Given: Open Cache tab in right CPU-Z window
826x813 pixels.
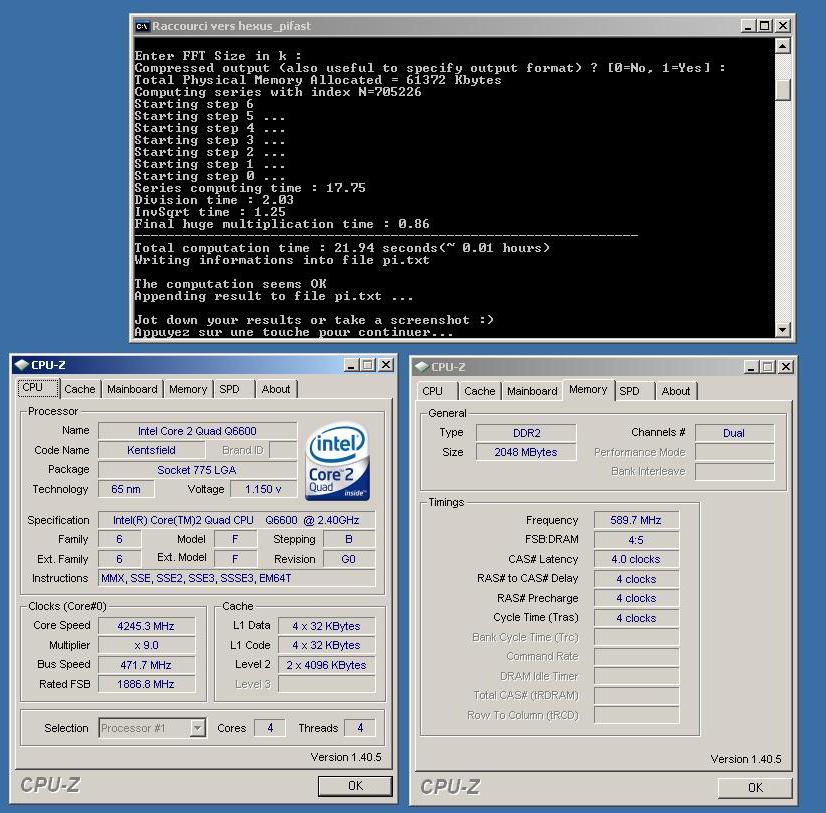Looking at the screenshot, I should click(480, 391).
